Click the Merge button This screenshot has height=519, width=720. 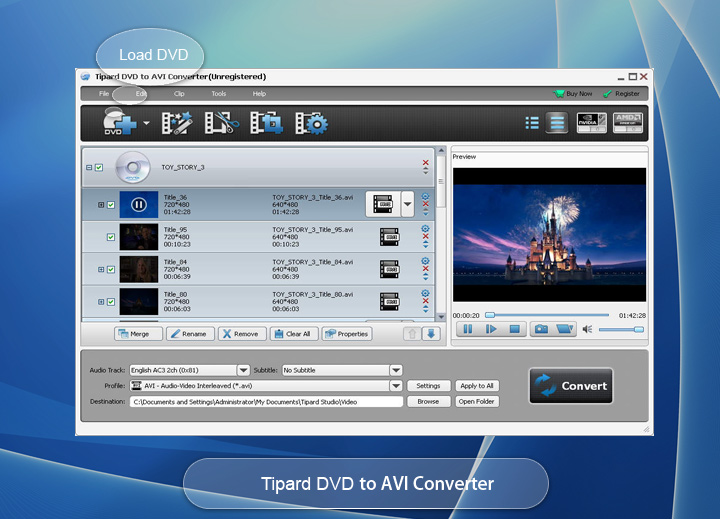pos(138,334)
